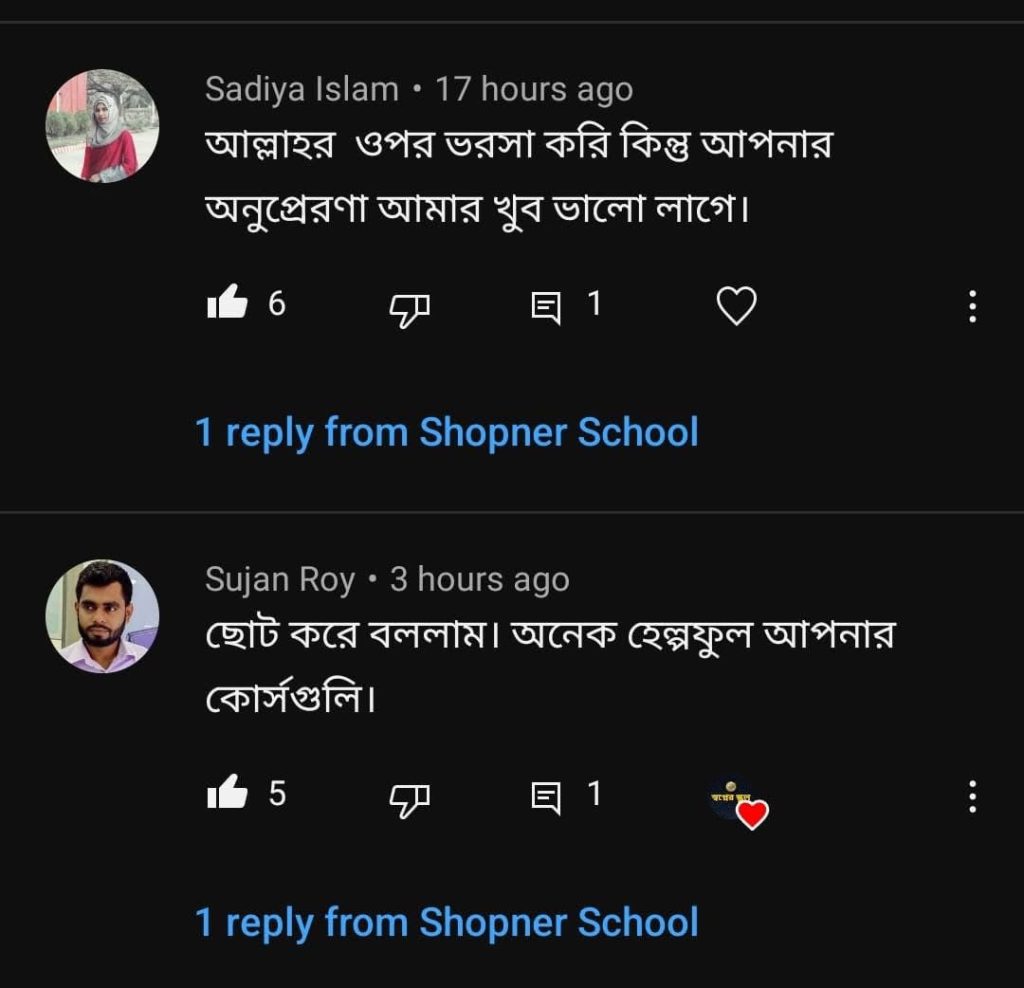This screenshot has height=988, width=1024.
Task: Open Sujan Roy's channel name
Action: [x=280, y=580]
